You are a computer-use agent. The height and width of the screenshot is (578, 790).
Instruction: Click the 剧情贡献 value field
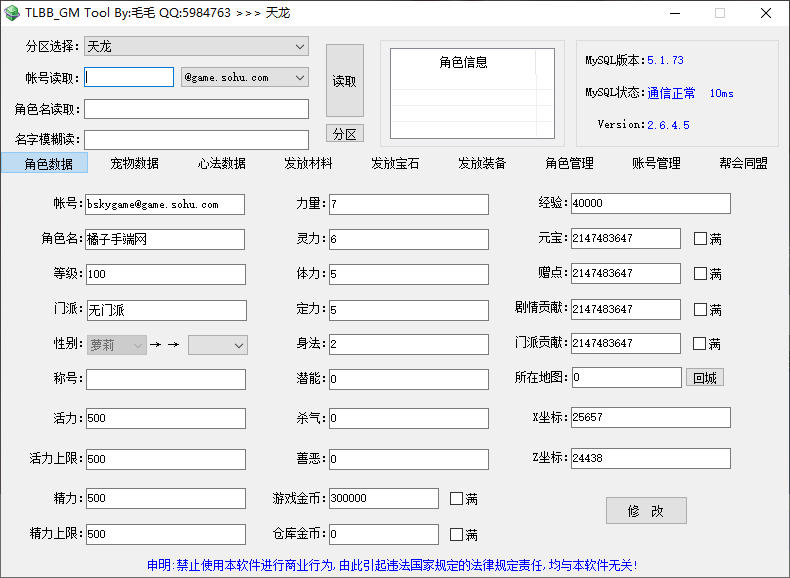[626, 309]
